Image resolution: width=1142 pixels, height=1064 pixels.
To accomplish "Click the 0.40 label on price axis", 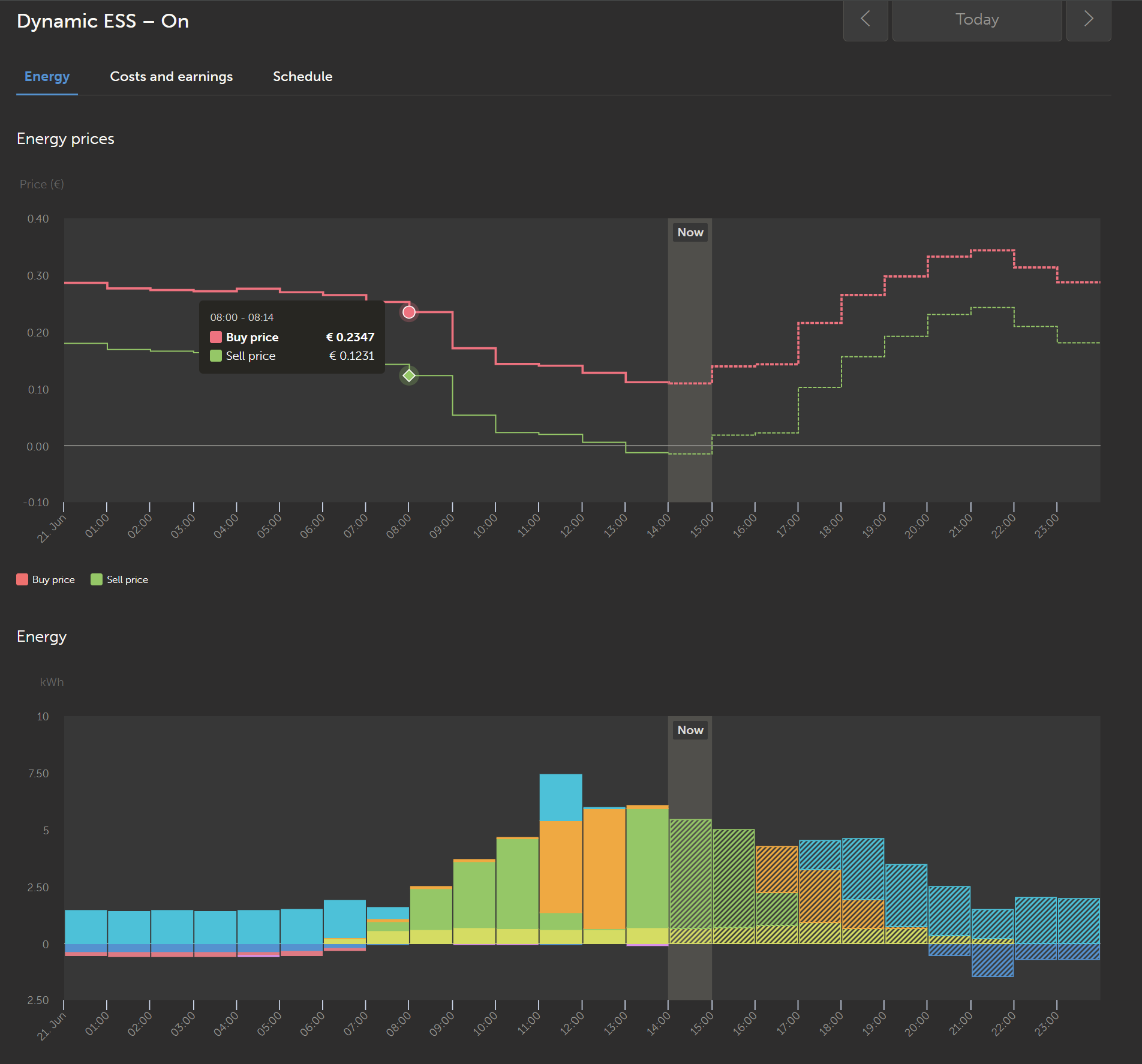I will point(38,219).
